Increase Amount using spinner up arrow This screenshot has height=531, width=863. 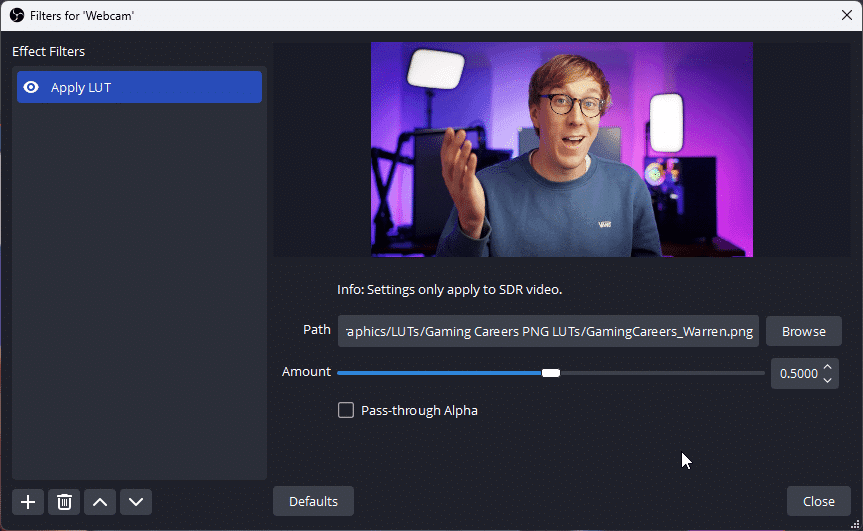point(827,368)
